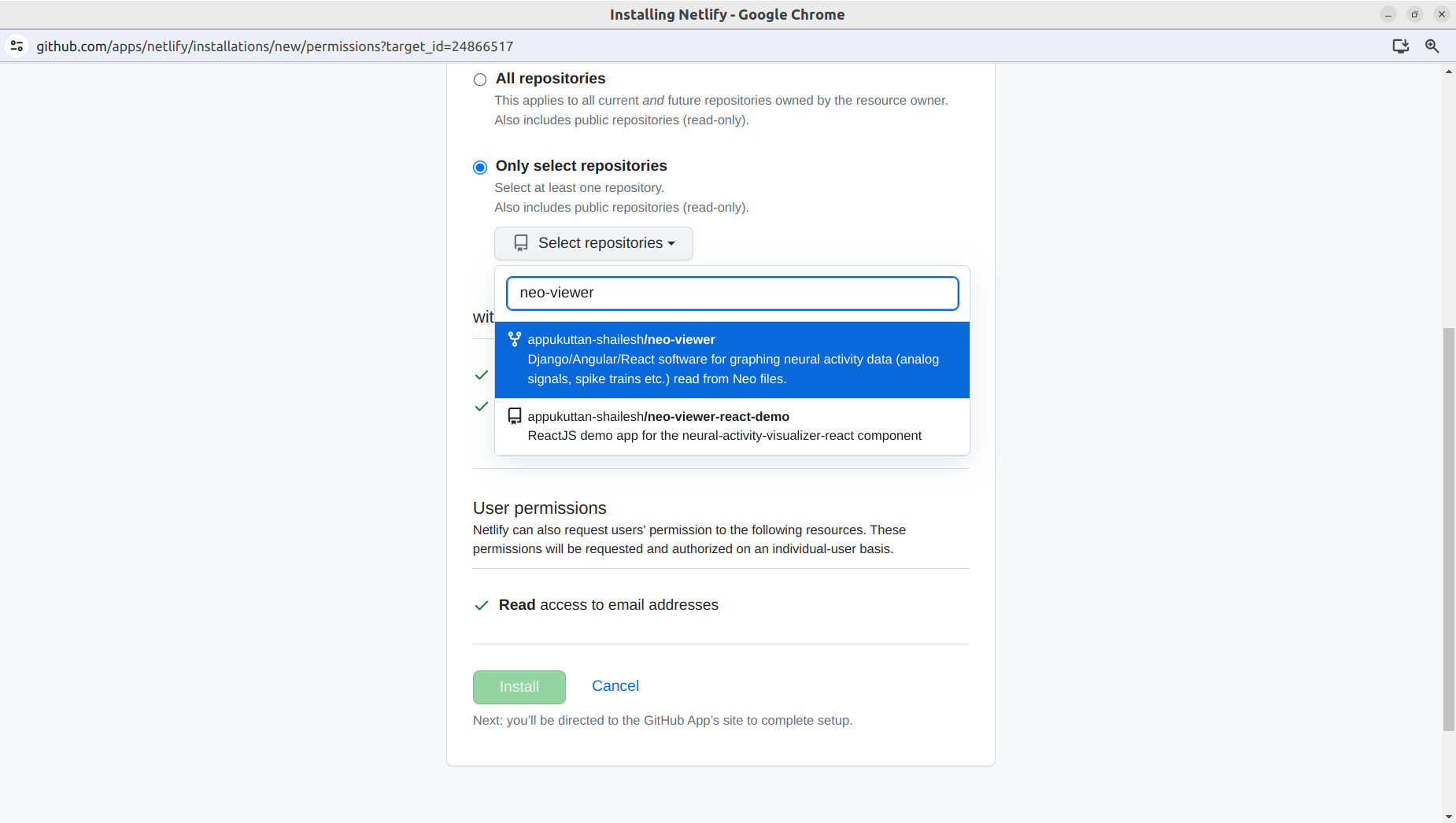This screenshot has width=1456, height=823.
Task: Click inside the neo-viewer search field
Action: tap(732, 293)
